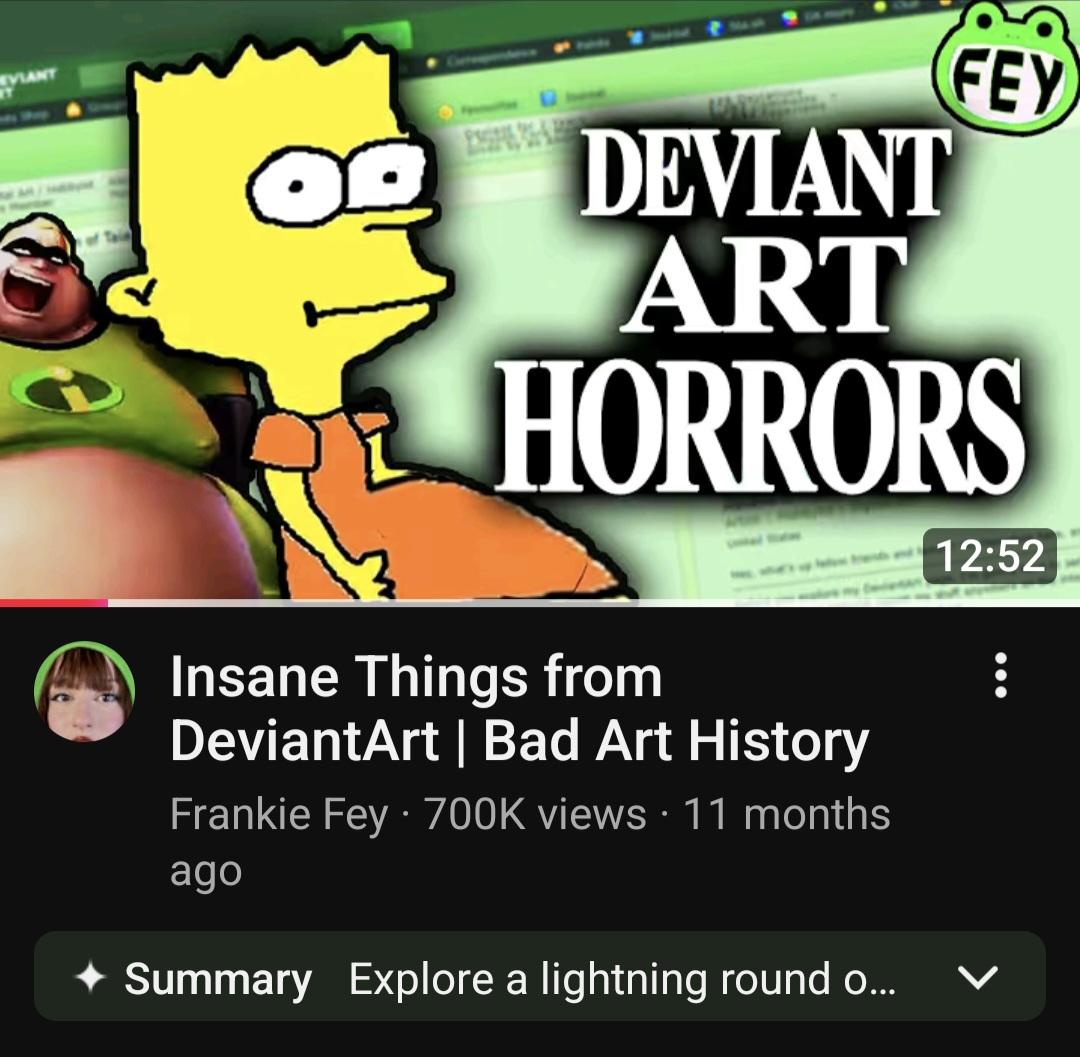Click the sparkle icon beside Summary

[x=92, y=978]
